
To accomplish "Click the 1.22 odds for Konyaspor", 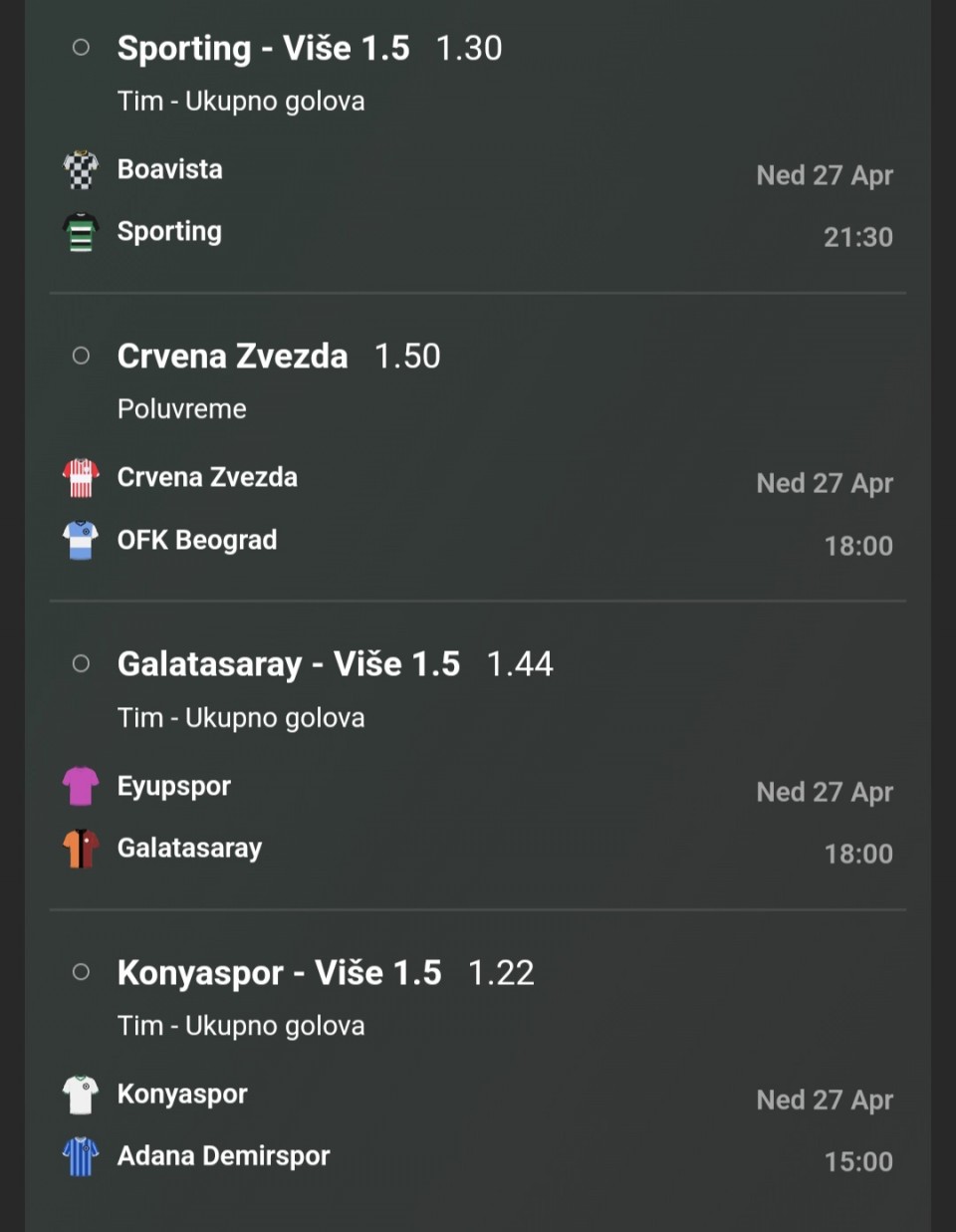I will [501, 973].
